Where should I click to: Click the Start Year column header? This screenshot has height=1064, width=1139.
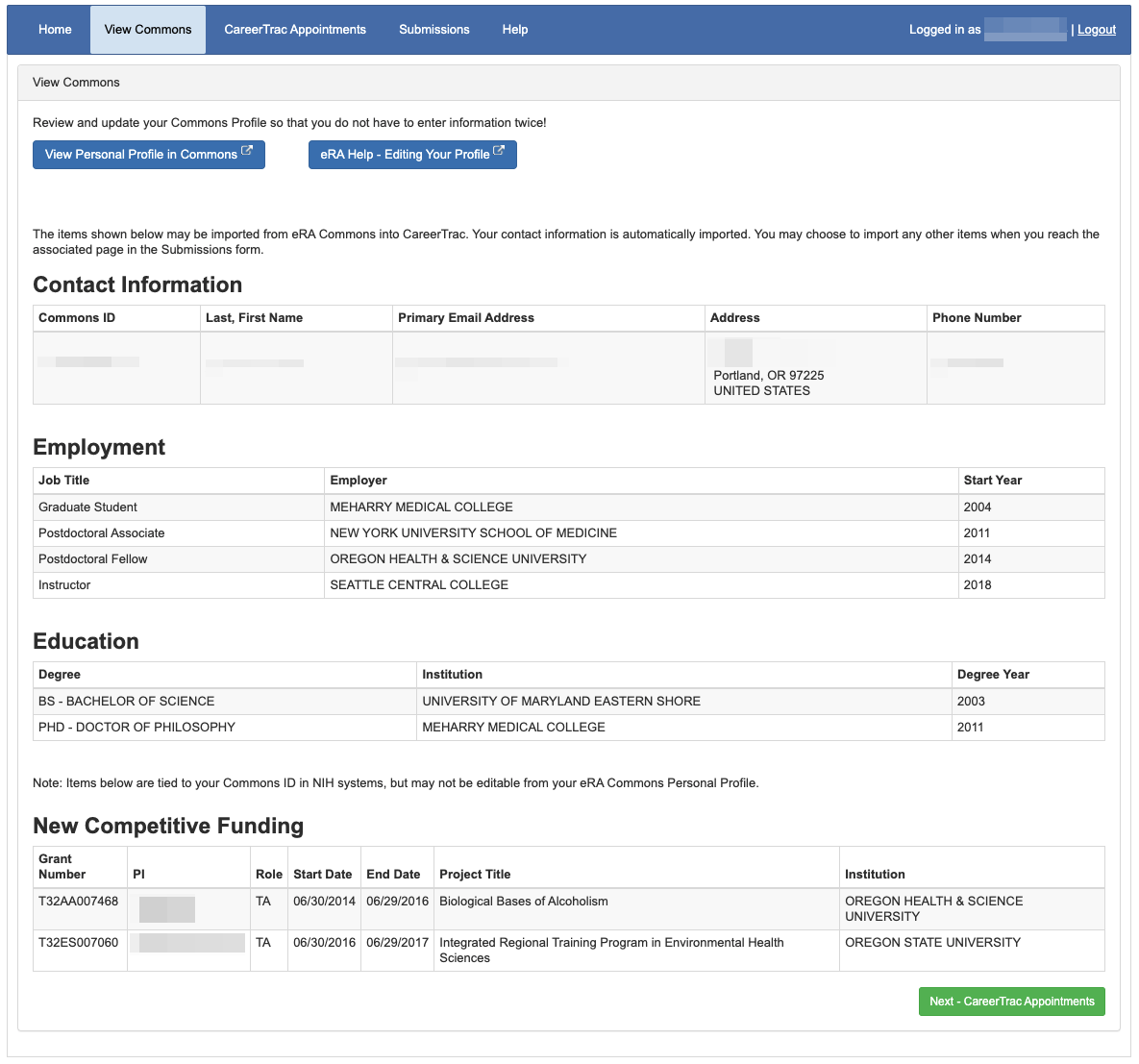[993, 481]
